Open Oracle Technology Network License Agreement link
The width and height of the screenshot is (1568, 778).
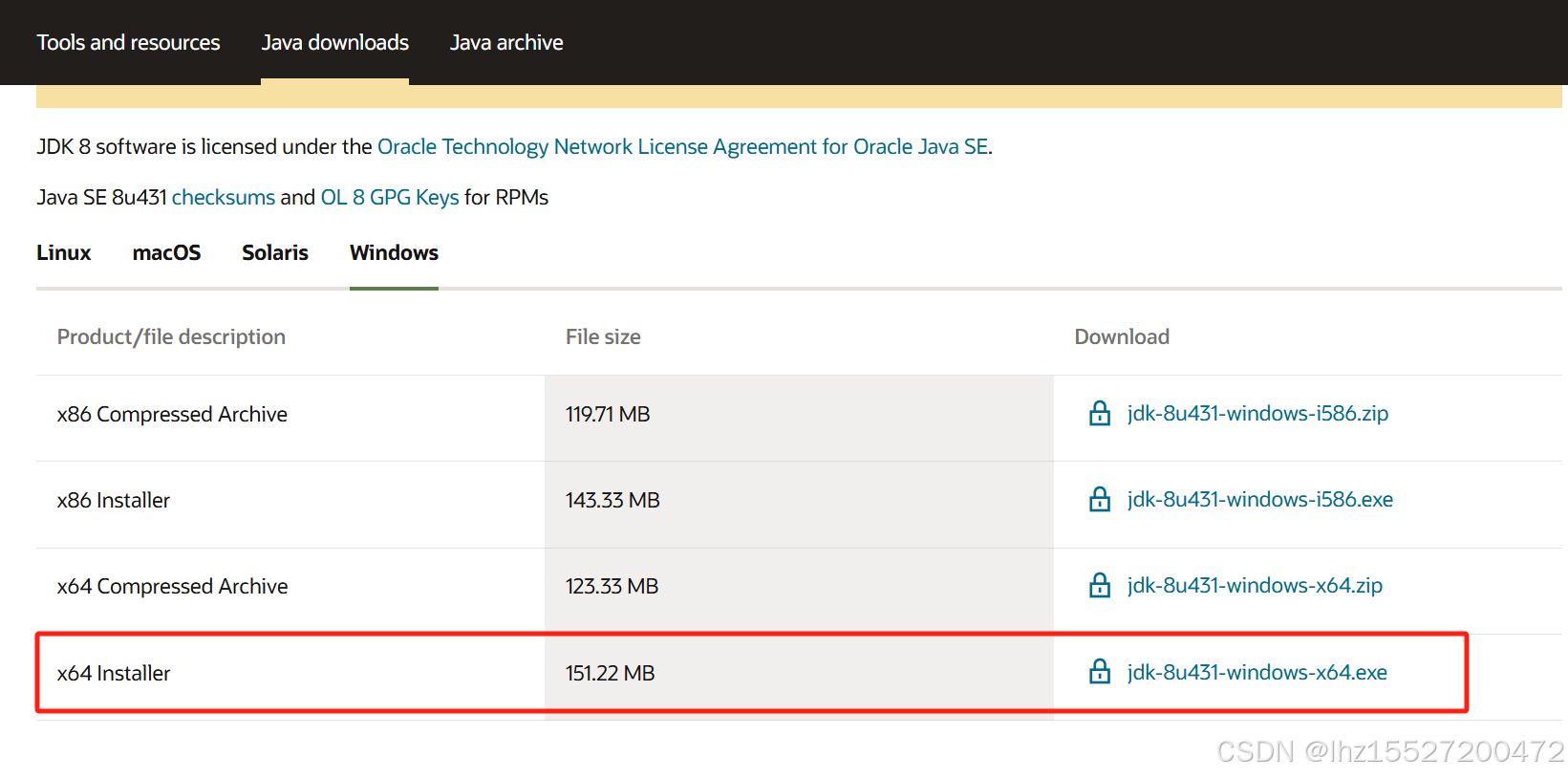click(x=683, y=146)
